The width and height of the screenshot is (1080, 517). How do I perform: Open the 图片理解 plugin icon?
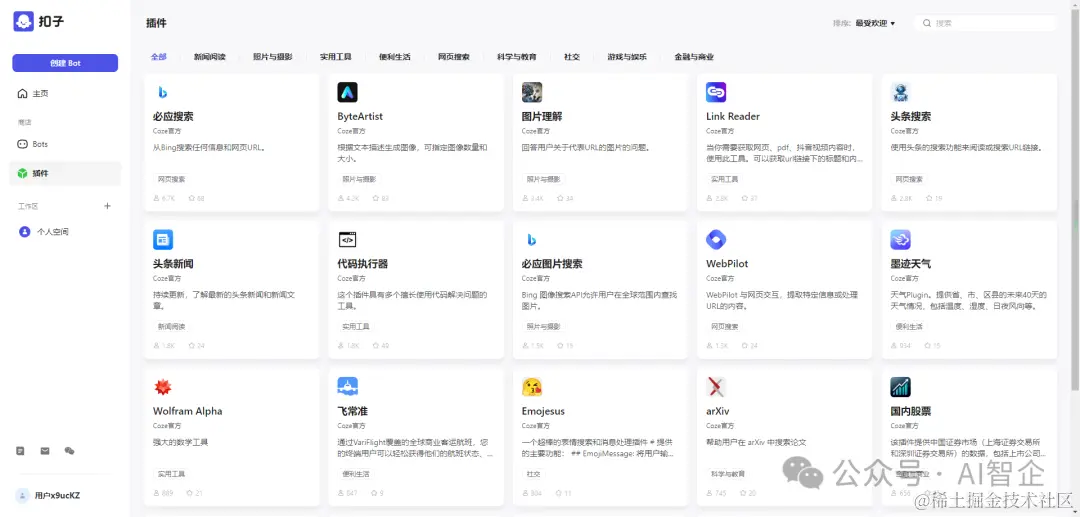pyautogui.click(x=532, y=92)
